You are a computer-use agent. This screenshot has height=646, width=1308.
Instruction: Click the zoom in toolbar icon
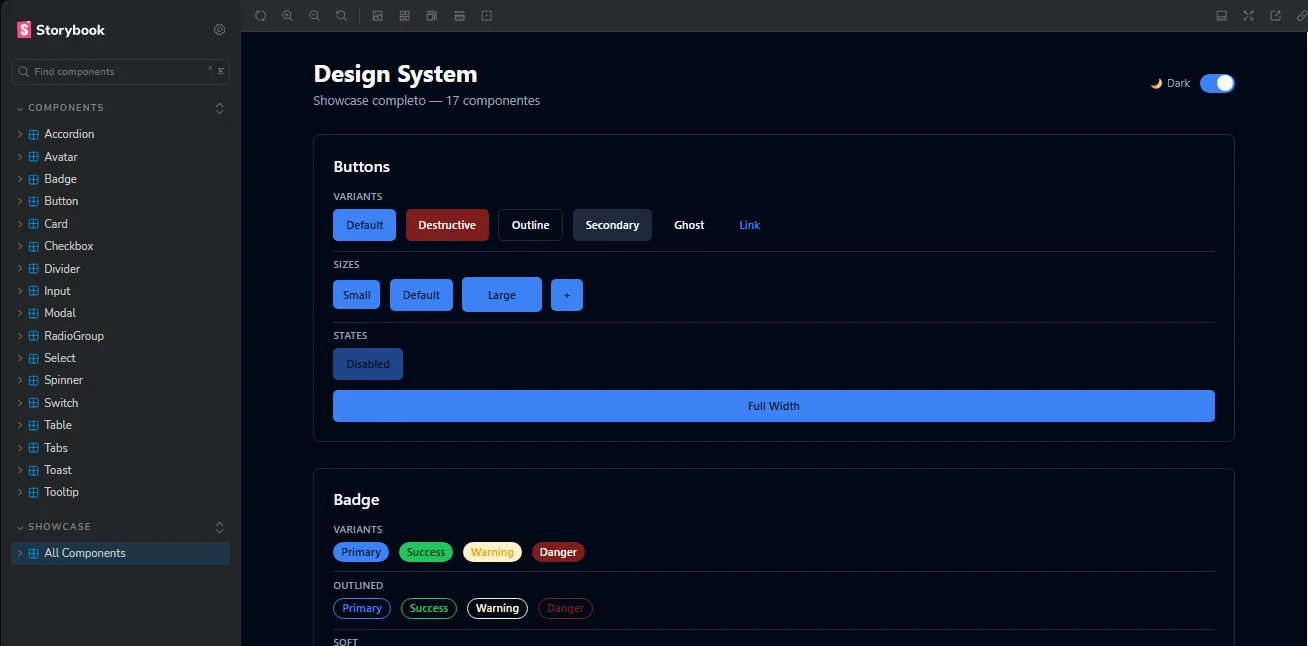pyautogui.click(x=288, y=16)
